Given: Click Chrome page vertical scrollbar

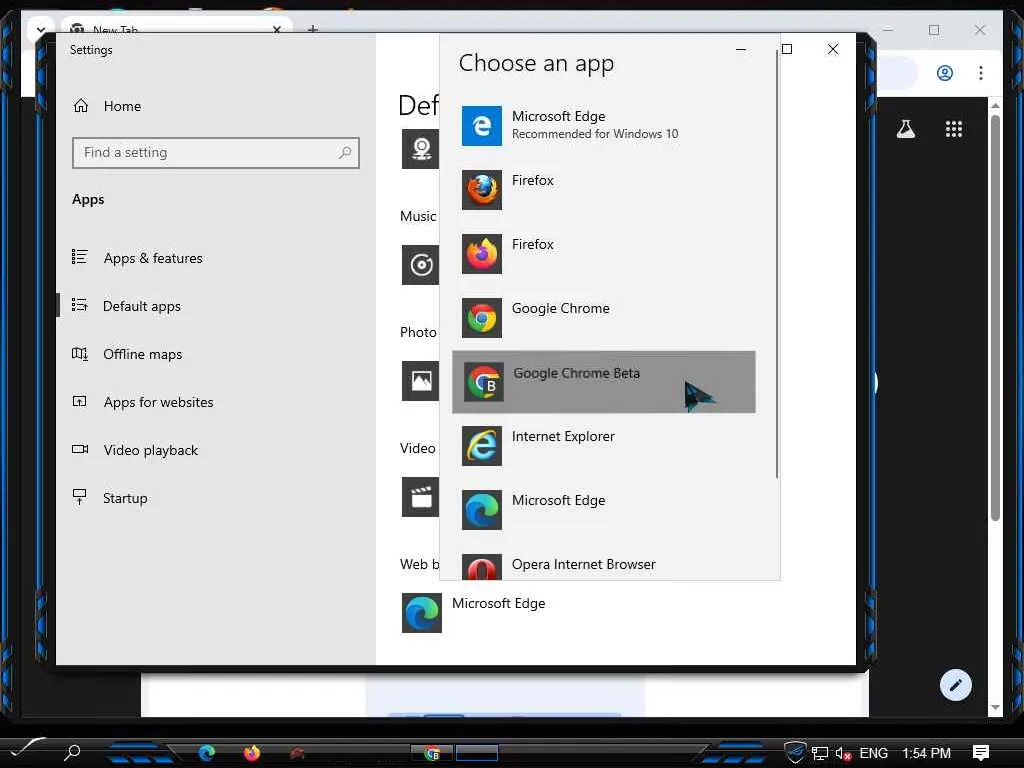Looking at the screenshot, I should point(995,317).
